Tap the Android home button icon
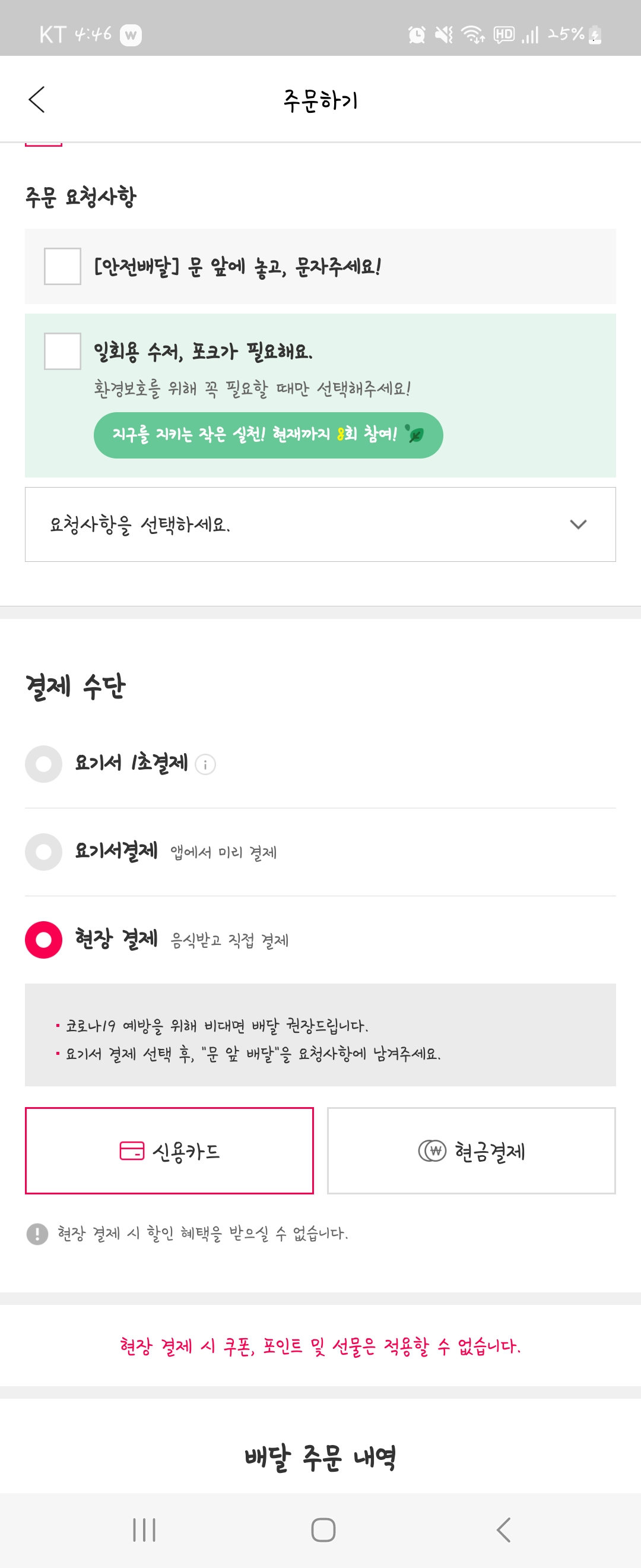This screenshot has height=1568, width=641. coord(323,1529)
